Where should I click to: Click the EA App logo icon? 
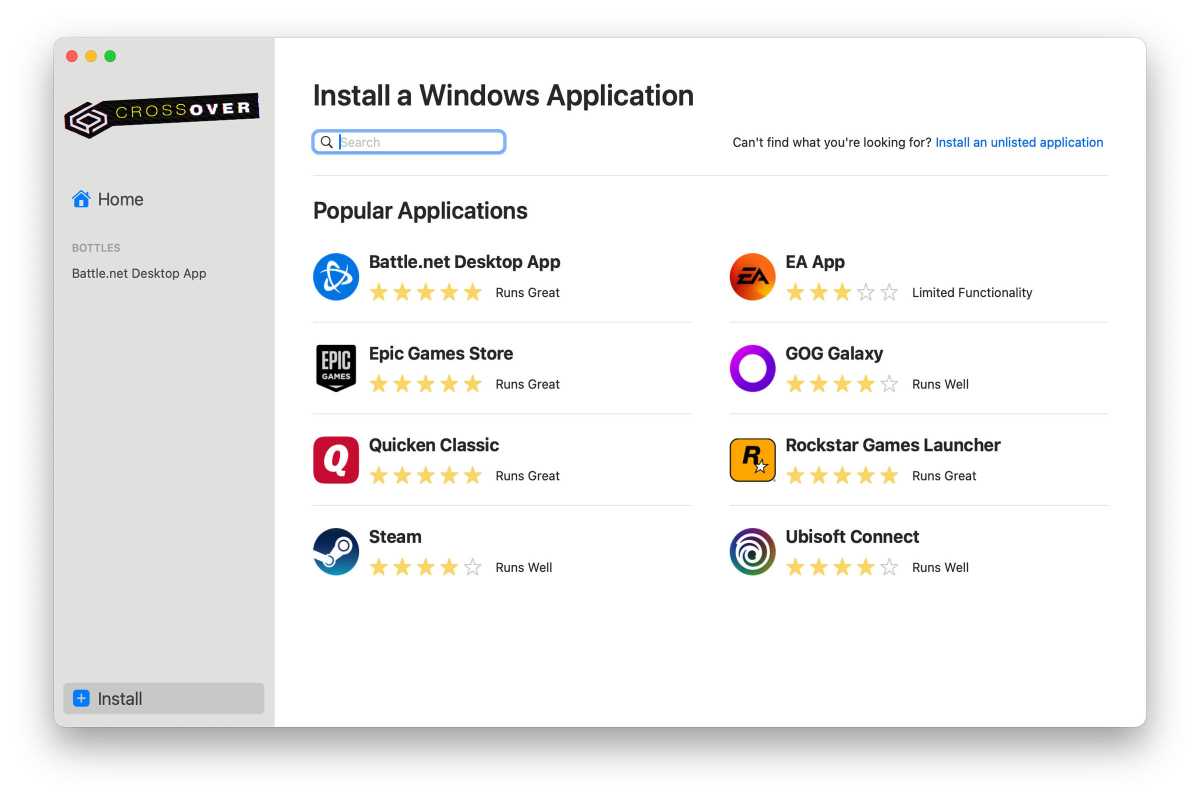[x=753, y=277]
